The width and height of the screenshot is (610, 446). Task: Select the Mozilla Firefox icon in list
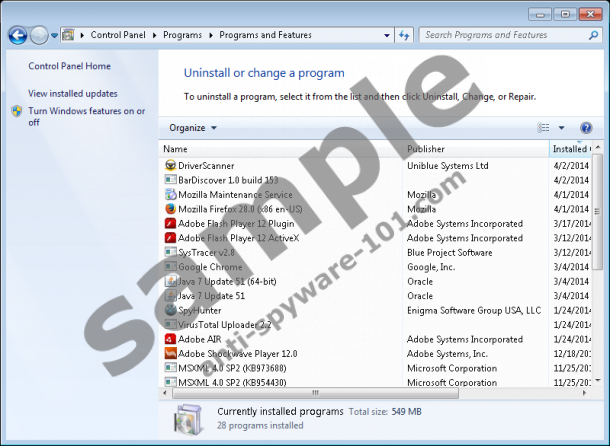pyautogui.click(x=170, y=209)
